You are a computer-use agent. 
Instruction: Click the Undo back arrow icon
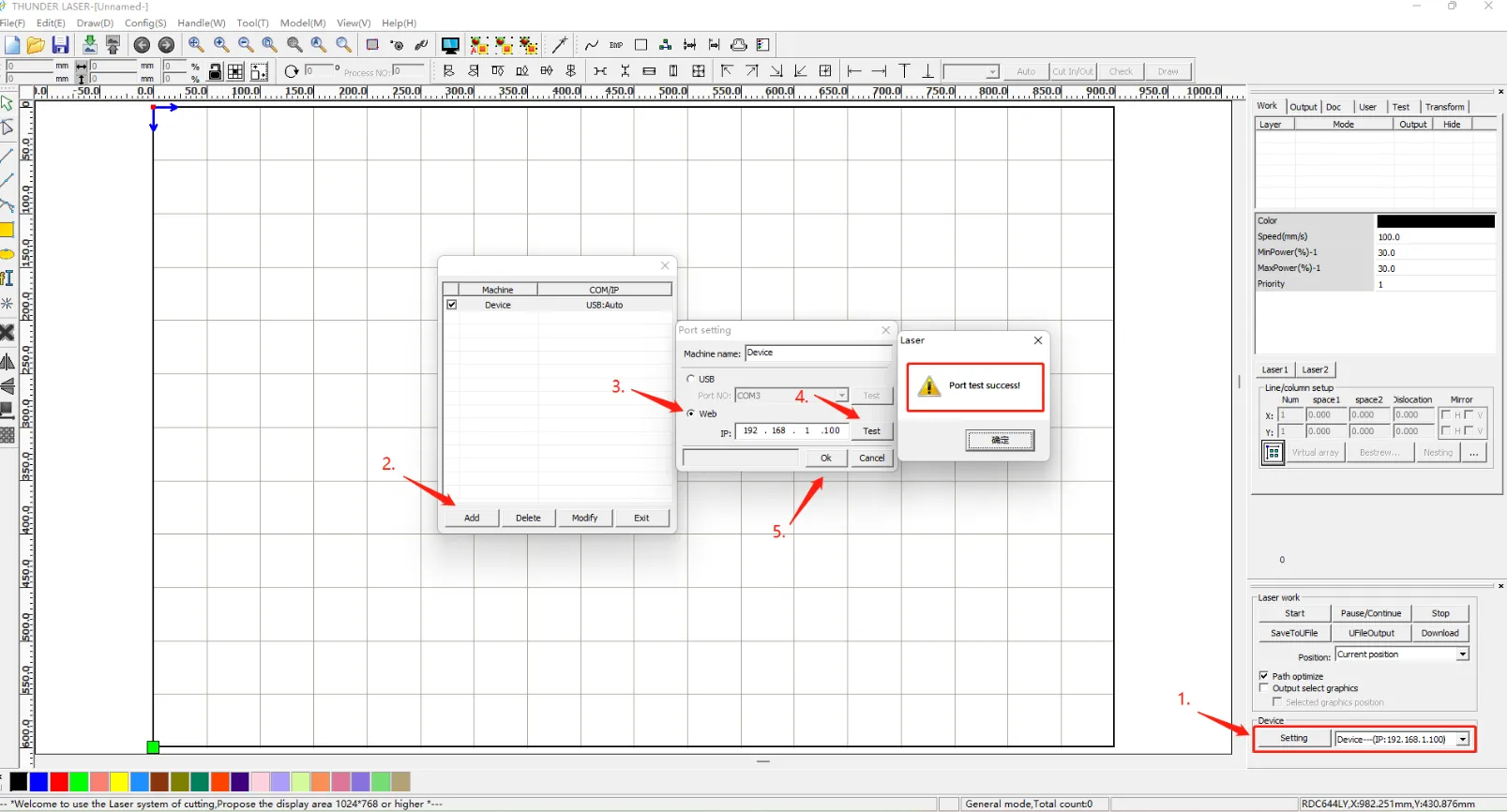point(142,45)
